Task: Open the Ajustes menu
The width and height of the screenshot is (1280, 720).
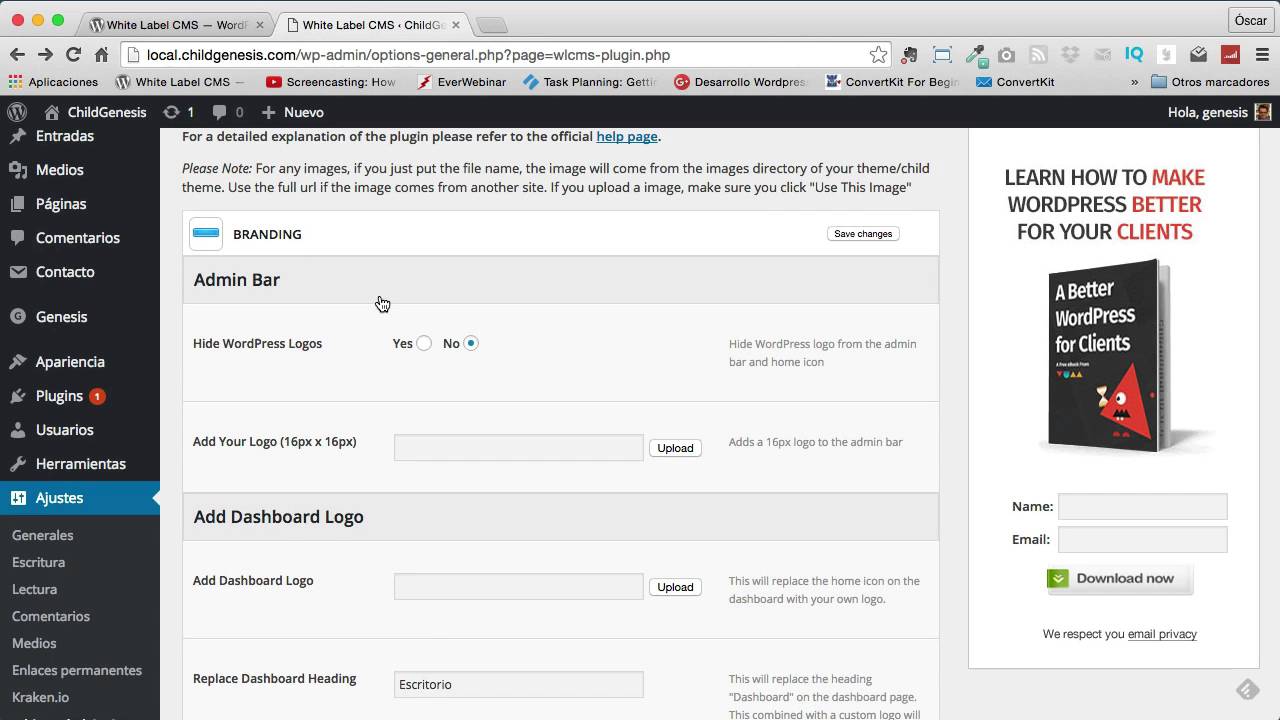Action: (80, 498)
